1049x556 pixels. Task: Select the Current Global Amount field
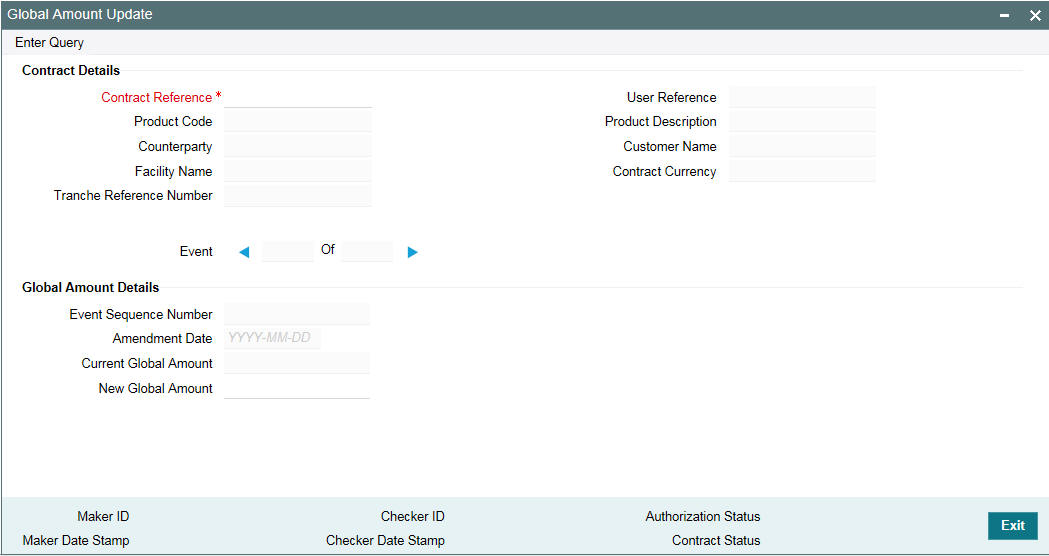297,363
